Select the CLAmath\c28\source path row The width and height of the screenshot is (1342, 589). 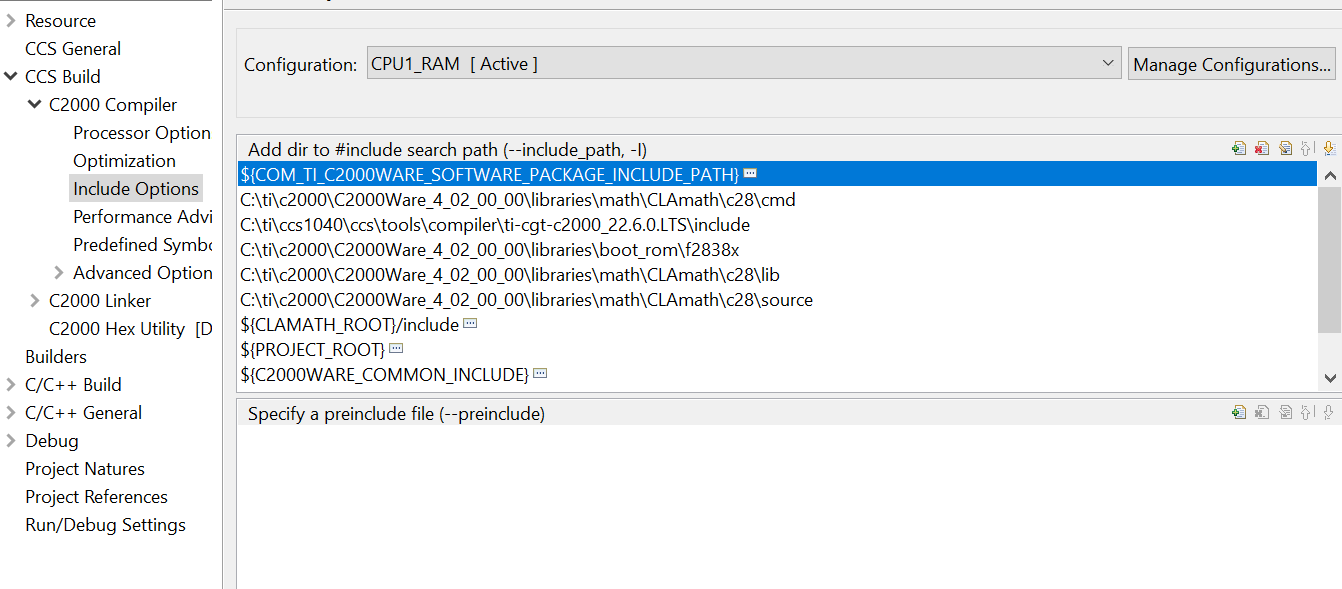pyautogui.click(x=778, y=299)
